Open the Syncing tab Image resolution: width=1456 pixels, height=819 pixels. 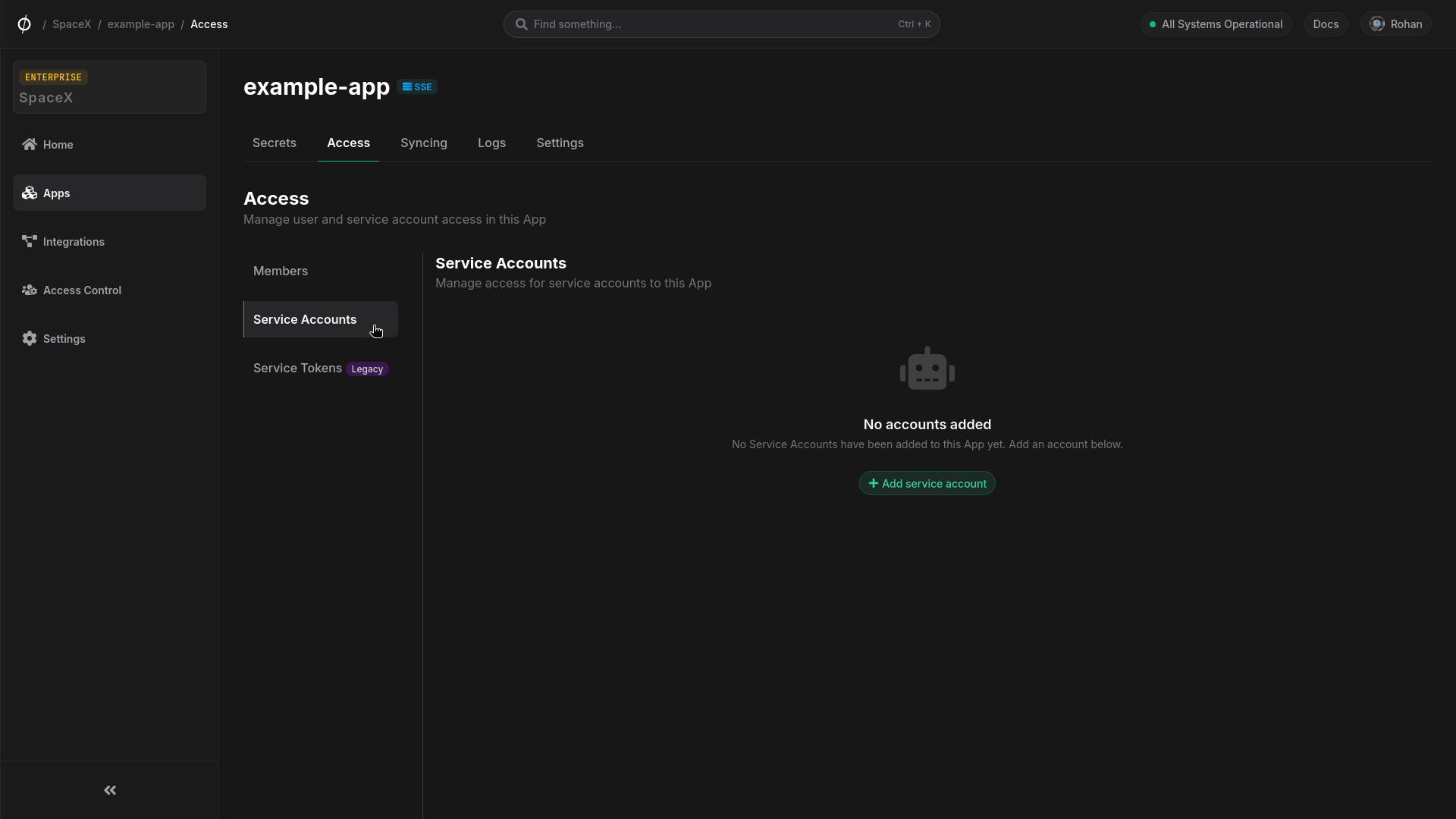(423, 143)
